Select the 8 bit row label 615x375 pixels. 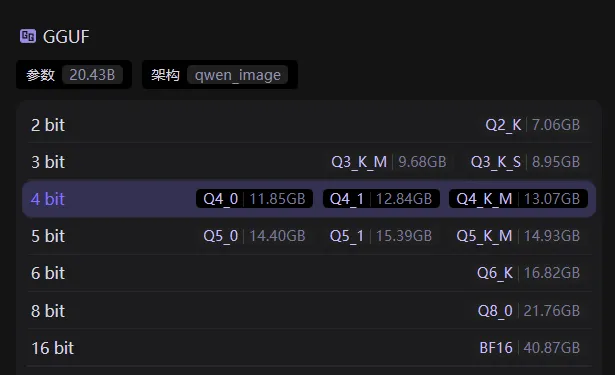pos(48,311)
